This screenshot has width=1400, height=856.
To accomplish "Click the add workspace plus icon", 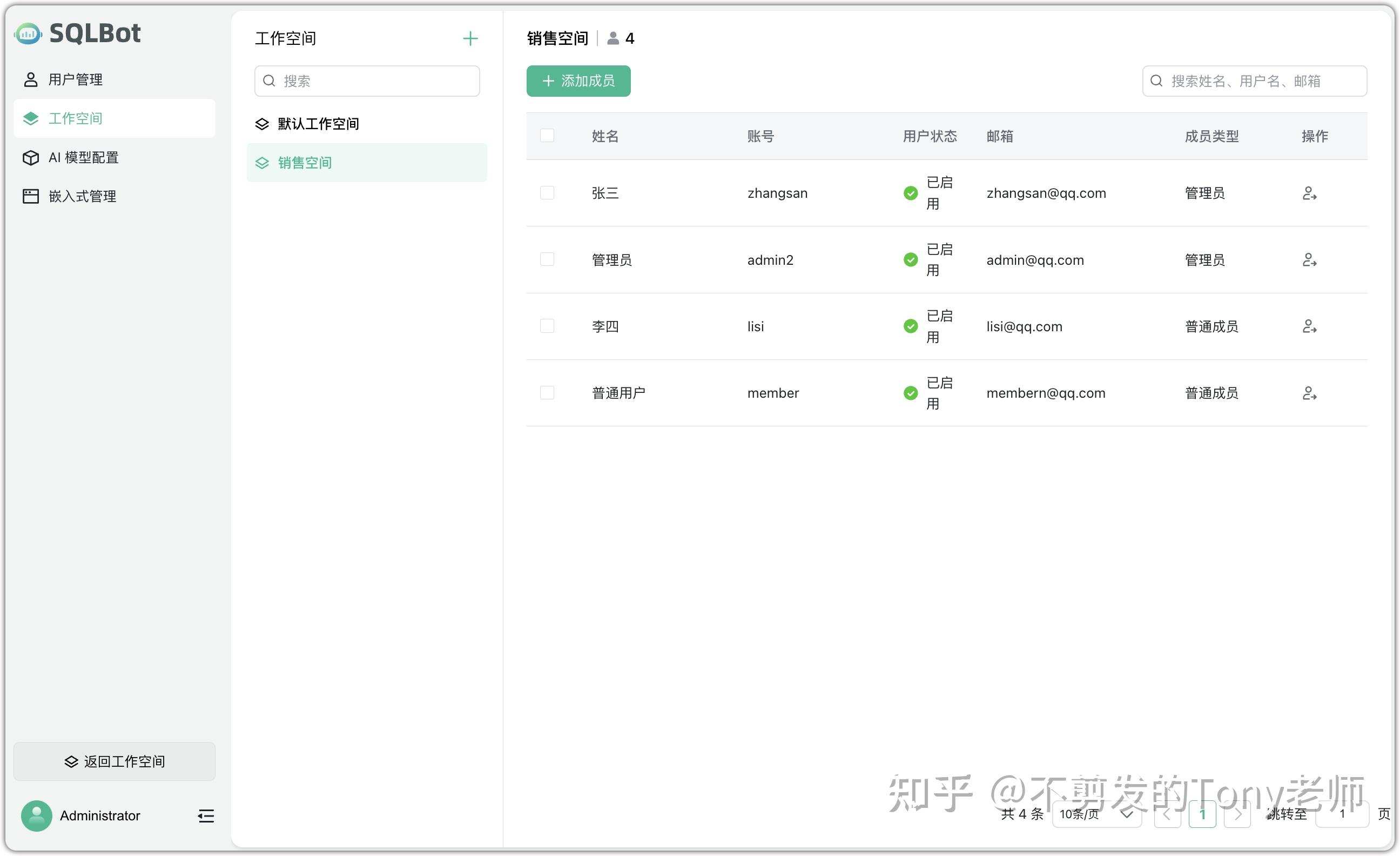I will pyautogui.click(x=470, y=39).
